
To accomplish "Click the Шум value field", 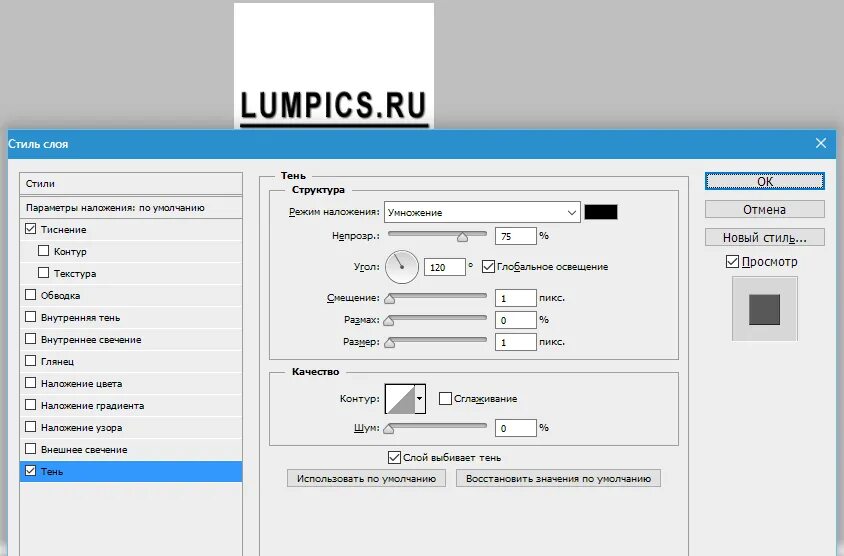I will click(516, 428).
